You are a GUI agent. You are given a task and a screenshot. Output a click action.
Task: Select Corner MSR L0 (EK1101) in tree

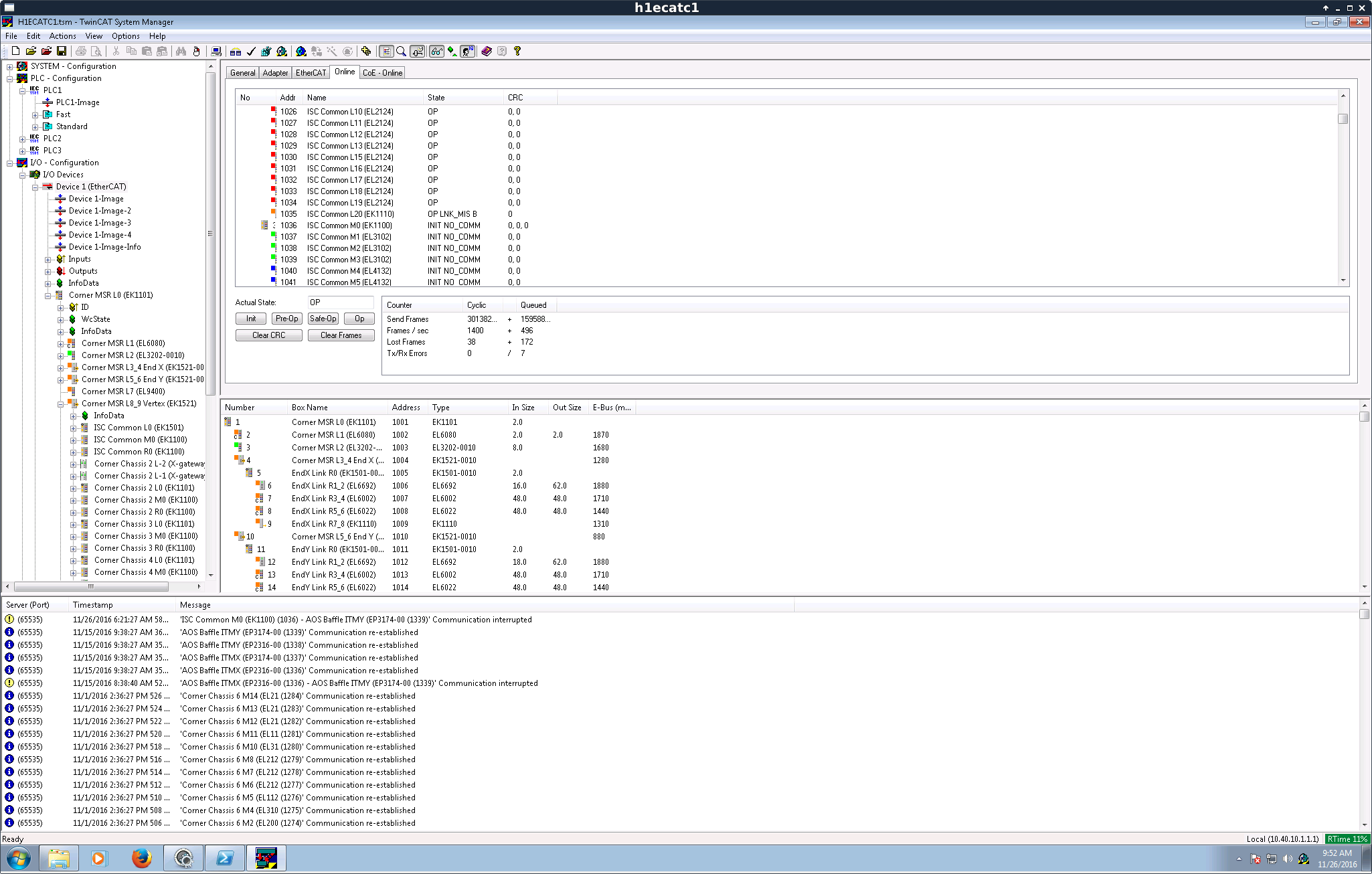pos(110,295)
